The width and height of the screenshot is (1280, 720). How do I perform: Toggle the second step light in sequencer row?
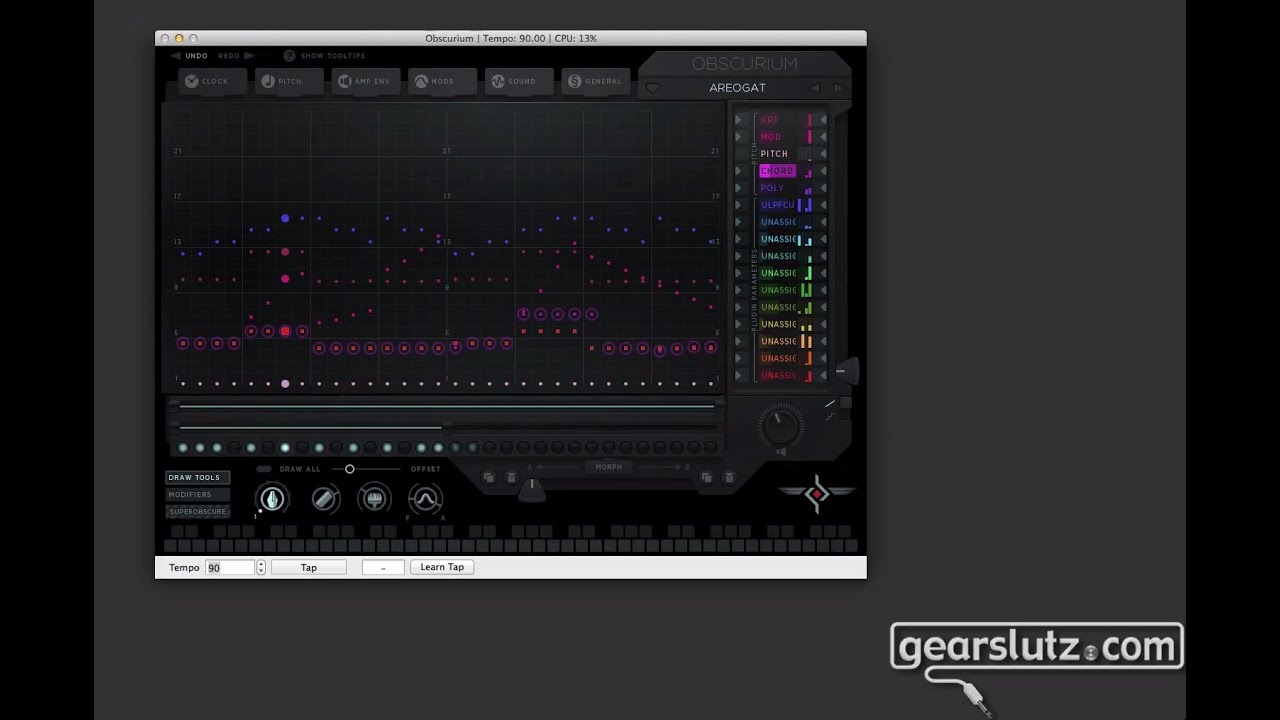pyautogui.click(x=200, y=448)
